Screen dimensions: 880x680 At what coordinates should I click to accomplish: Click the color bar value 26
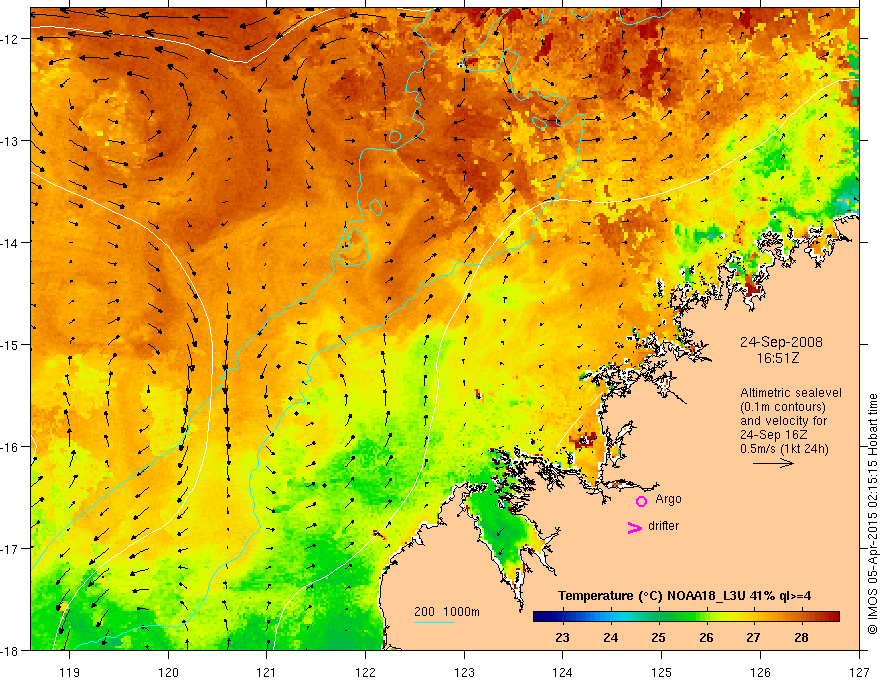point(706,637)
